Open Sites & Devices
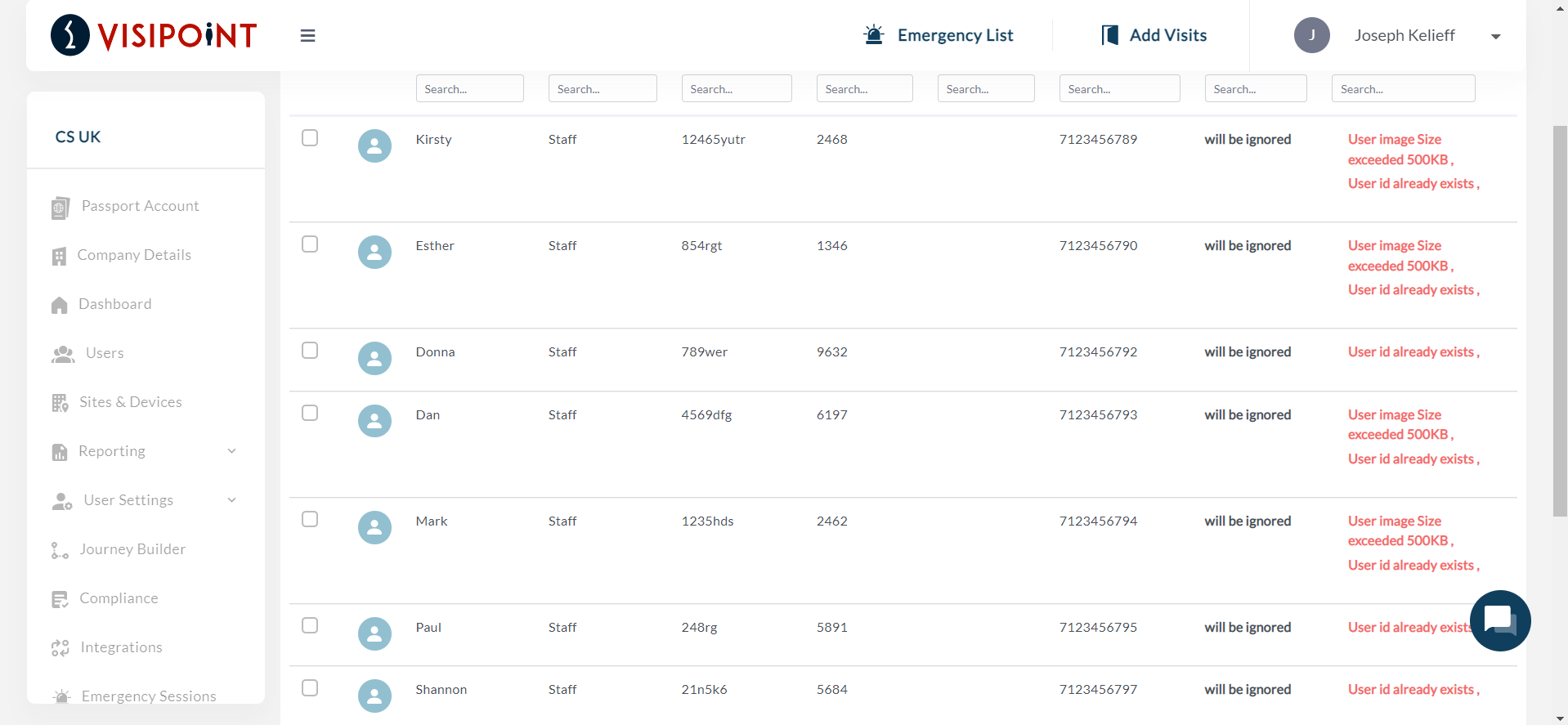The width and height of the screenshot is (1568, 725). pos(131,402)
